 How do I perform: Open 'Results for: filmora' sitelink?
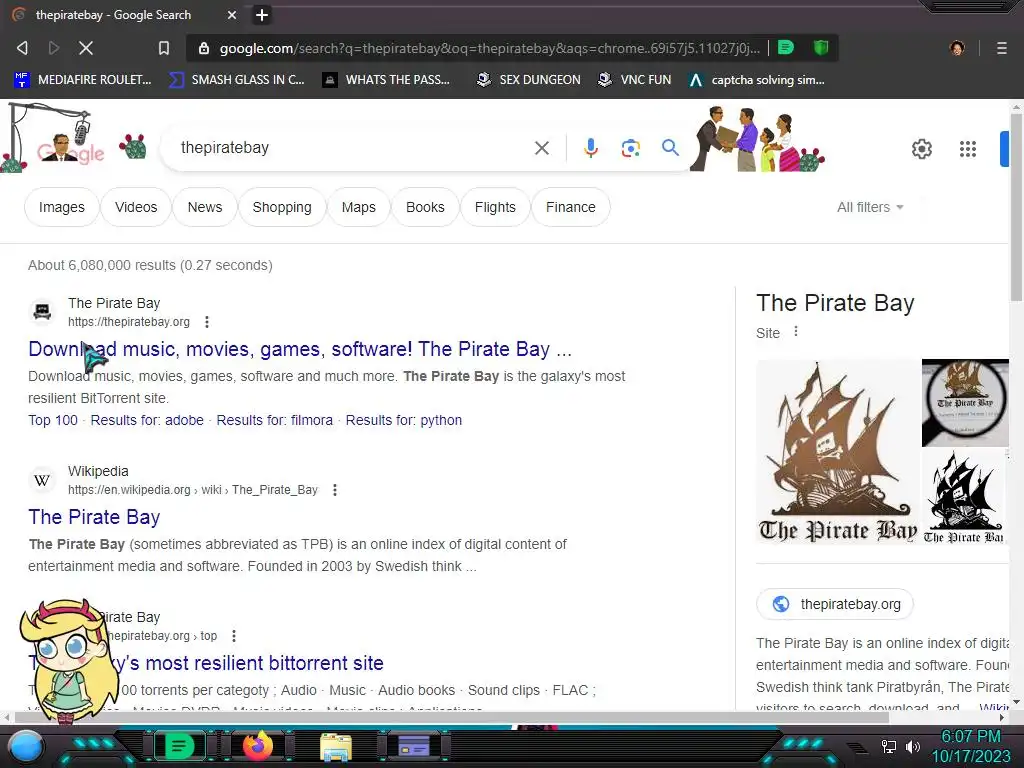[274, 420]
